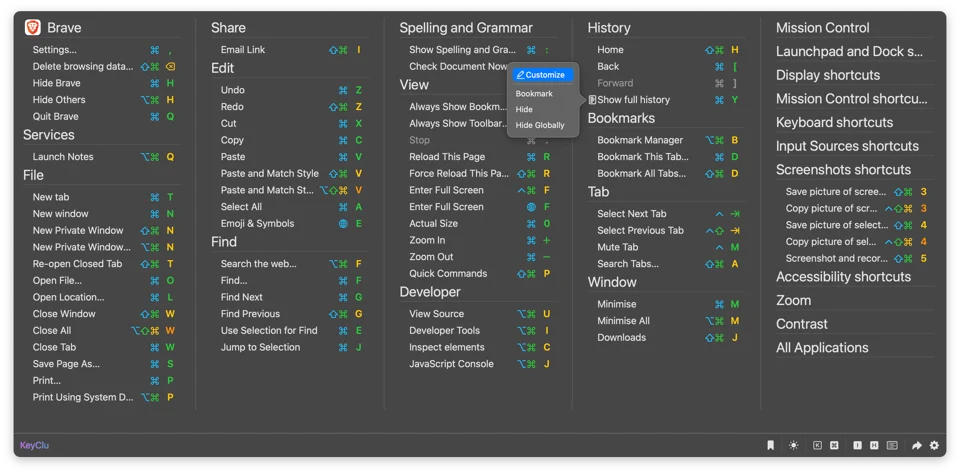Click the 'JavaScript Console' row
The height and width of the screenshot is (473, 960).
click(480, 364)
